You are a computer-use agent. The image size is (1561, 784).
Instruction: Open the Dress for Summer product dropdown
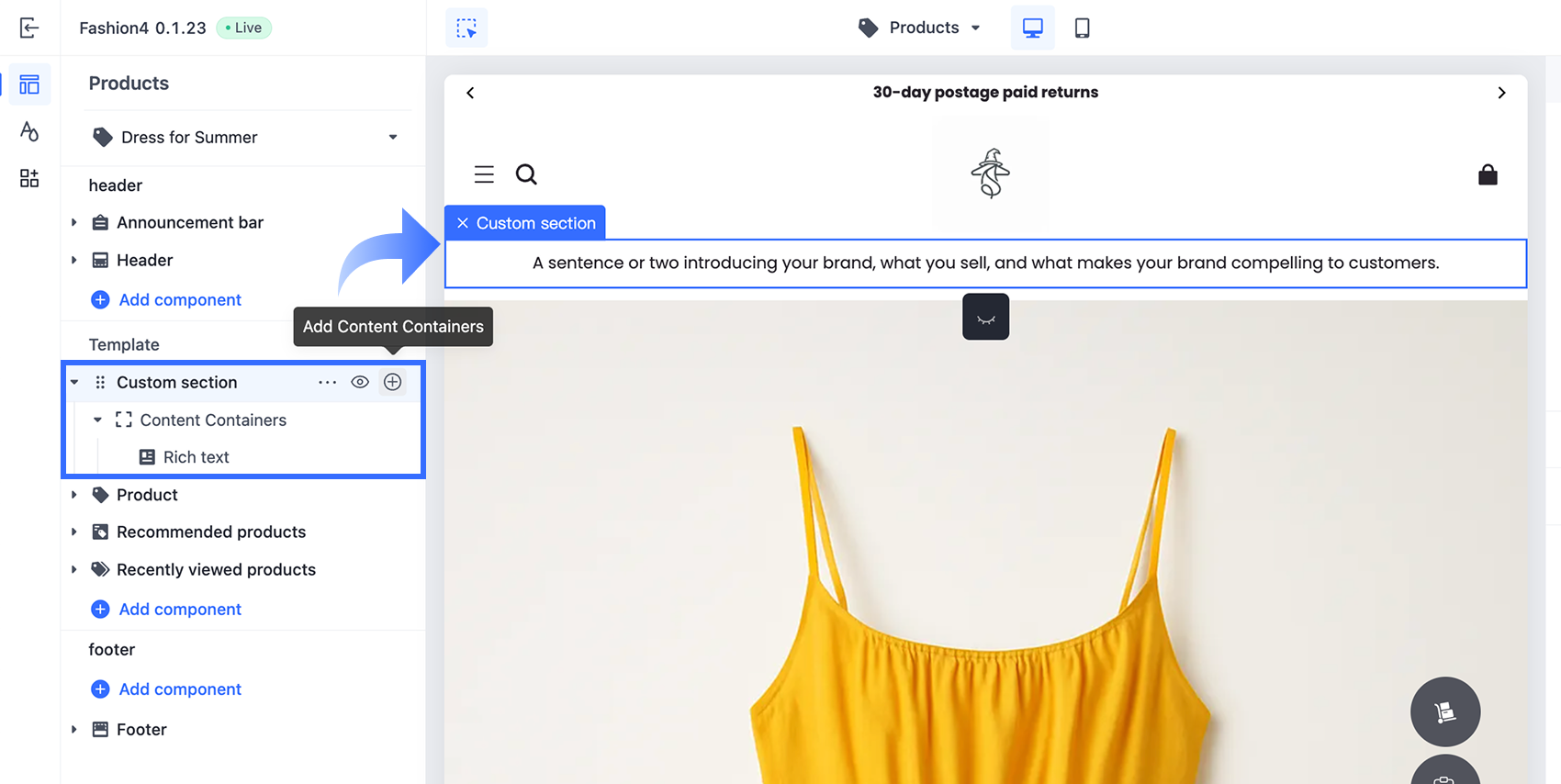coord(246,137)
